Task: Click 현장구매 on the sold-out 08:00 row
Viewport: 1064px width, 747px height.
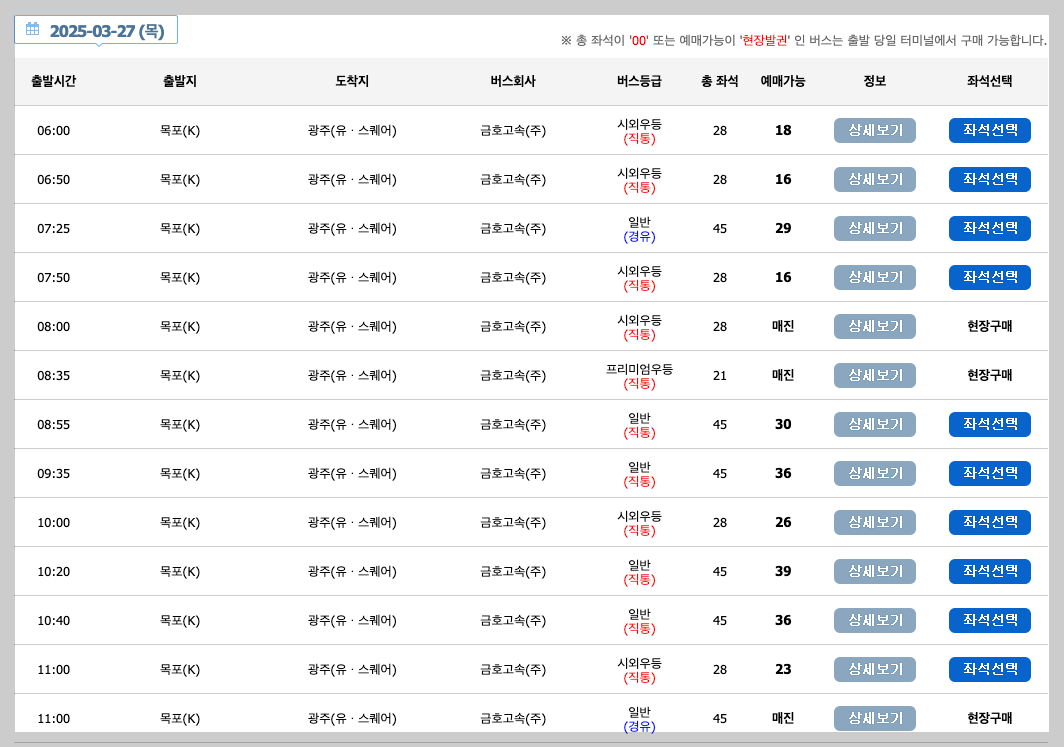Action: click(x=989, y=326)
